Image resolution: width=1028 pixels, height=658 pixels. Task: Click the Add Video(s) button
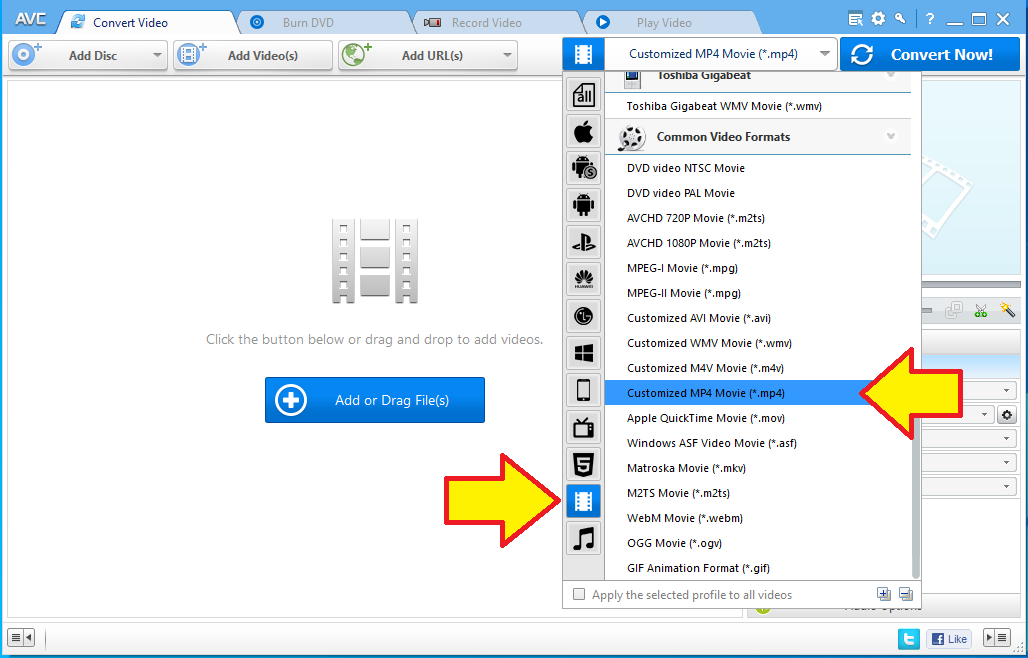pyautogui.click(x=253, y=55)
